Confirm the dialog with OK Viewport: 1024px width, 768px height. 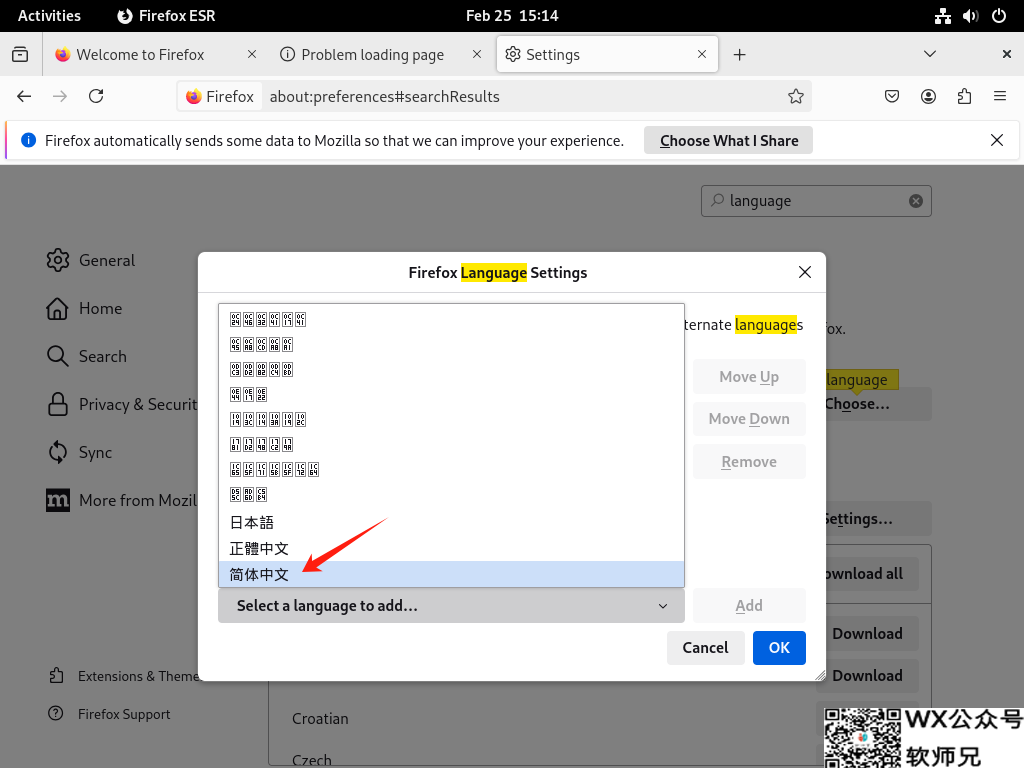point(779,648)
